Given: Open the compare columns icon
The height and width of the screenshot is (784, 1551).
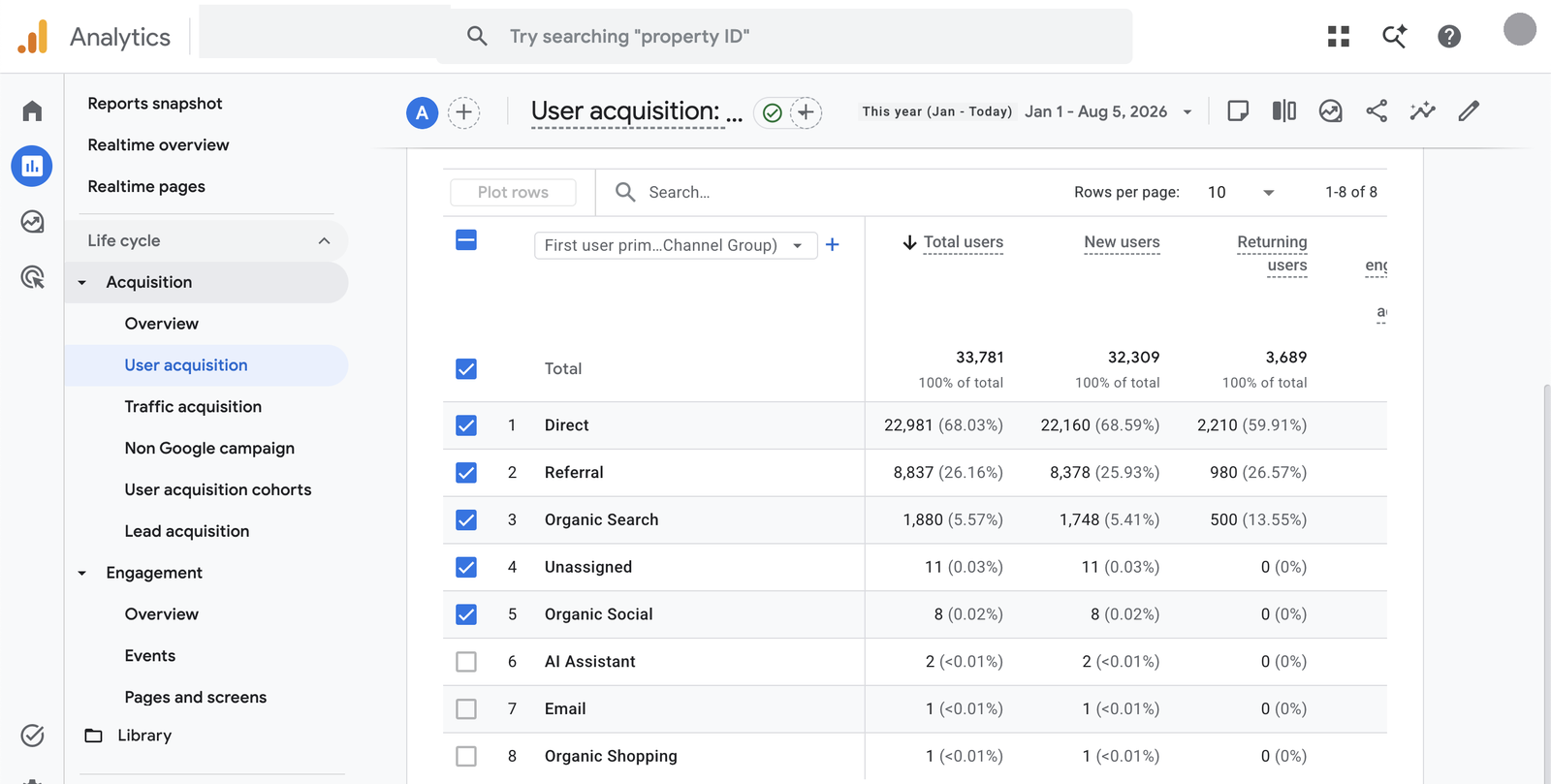Looking at the screenshot, I should click(1284, 111).
